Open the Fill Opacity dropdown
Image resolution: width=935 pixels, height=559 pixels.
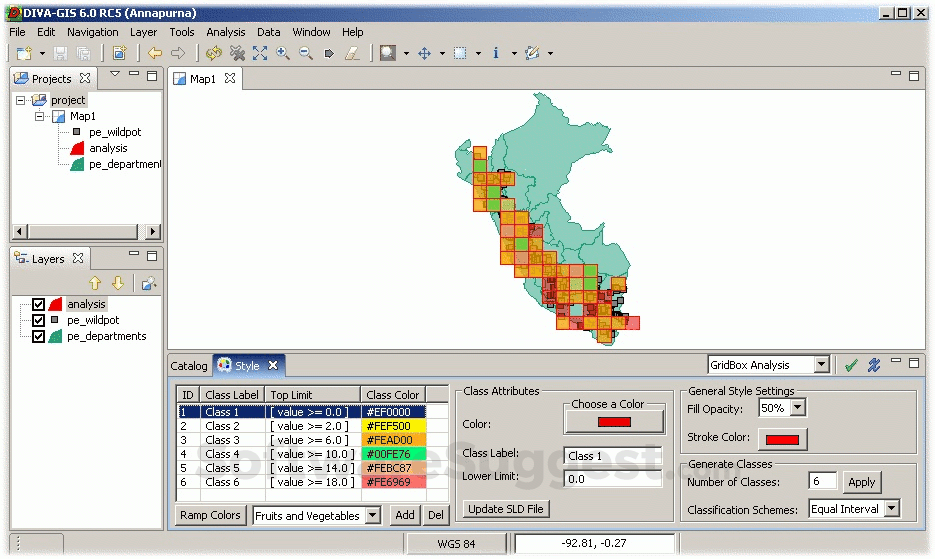[797, 408]
